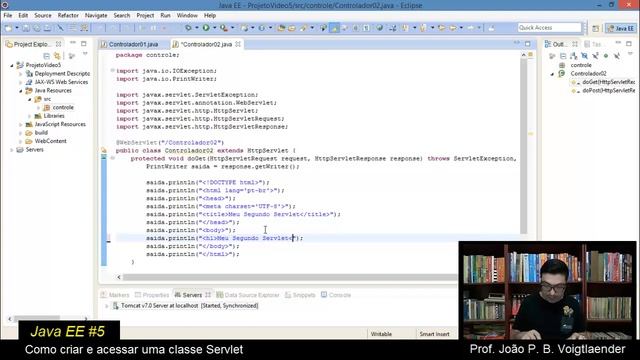Select the Libraries node
Screen dimensions: 640x360
(x=49, y=116)
